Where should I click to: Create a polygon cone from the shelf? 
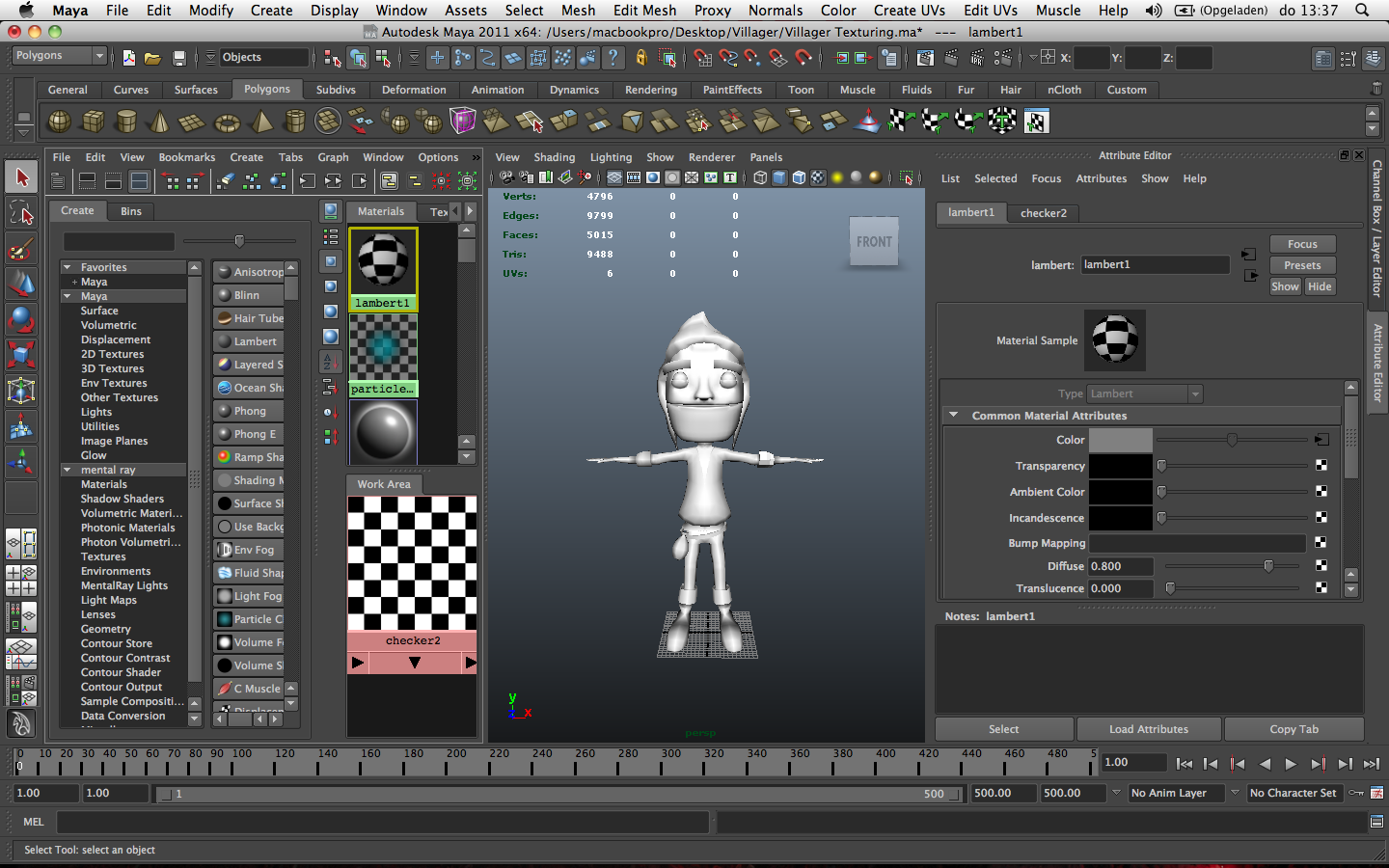point(160,122)
